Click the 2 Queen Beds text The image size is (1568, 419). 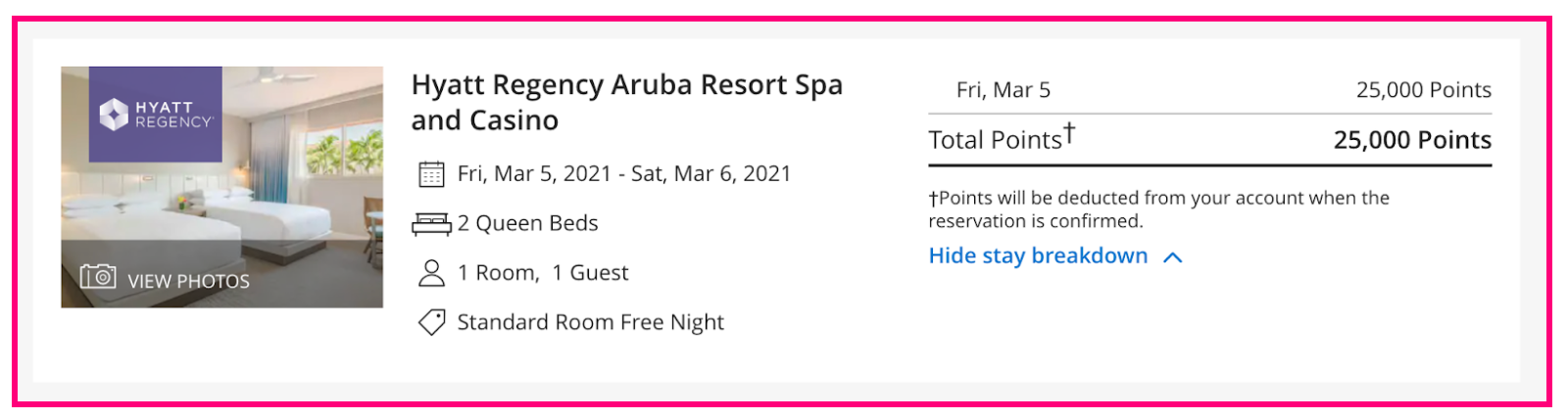point(527,223)
